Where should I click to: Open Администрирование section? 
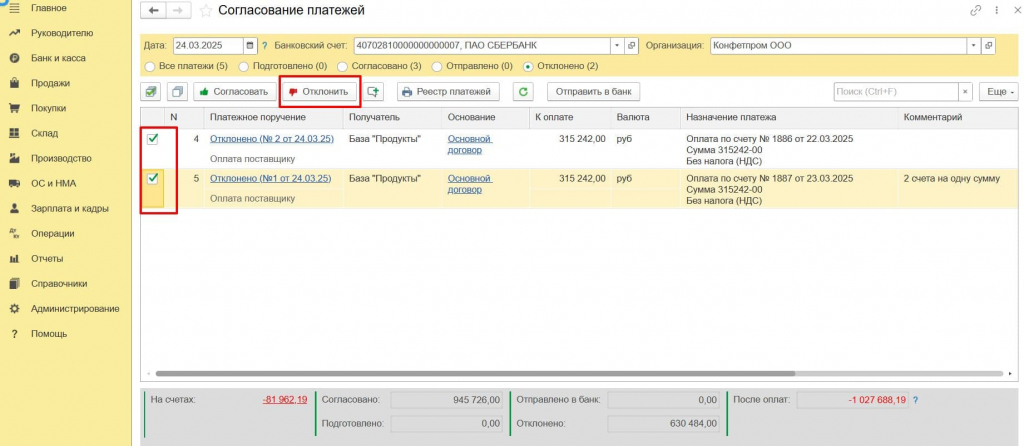[75, 308]
